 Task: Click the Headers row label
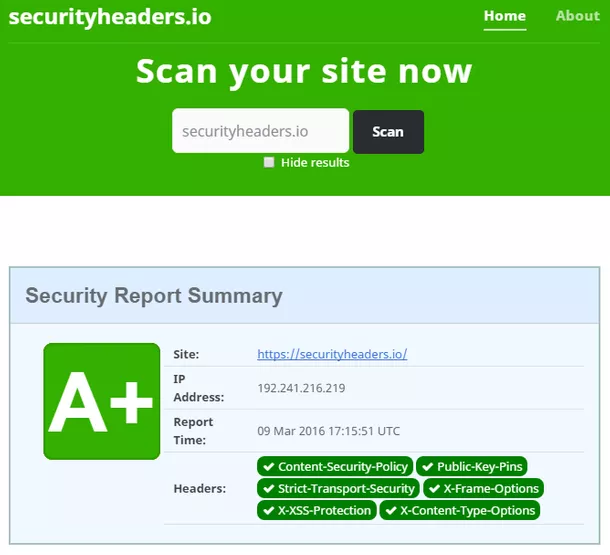click(199, 489)
